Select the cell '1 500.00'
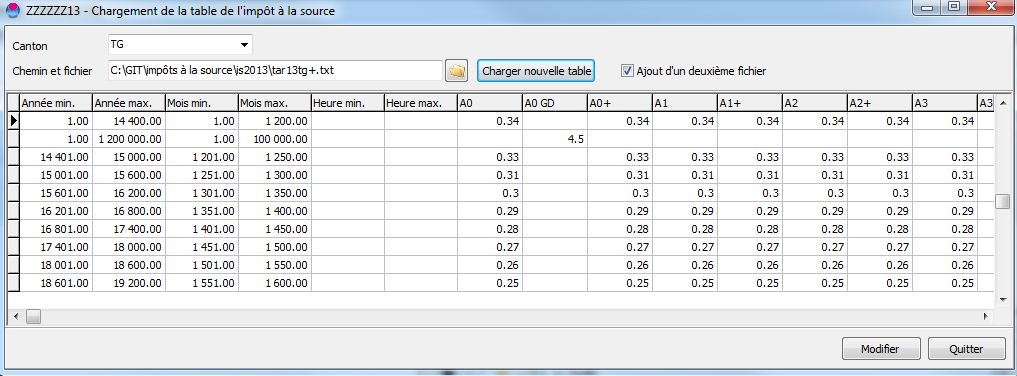This screenshot has width=1017, height=376. point(275,247)
